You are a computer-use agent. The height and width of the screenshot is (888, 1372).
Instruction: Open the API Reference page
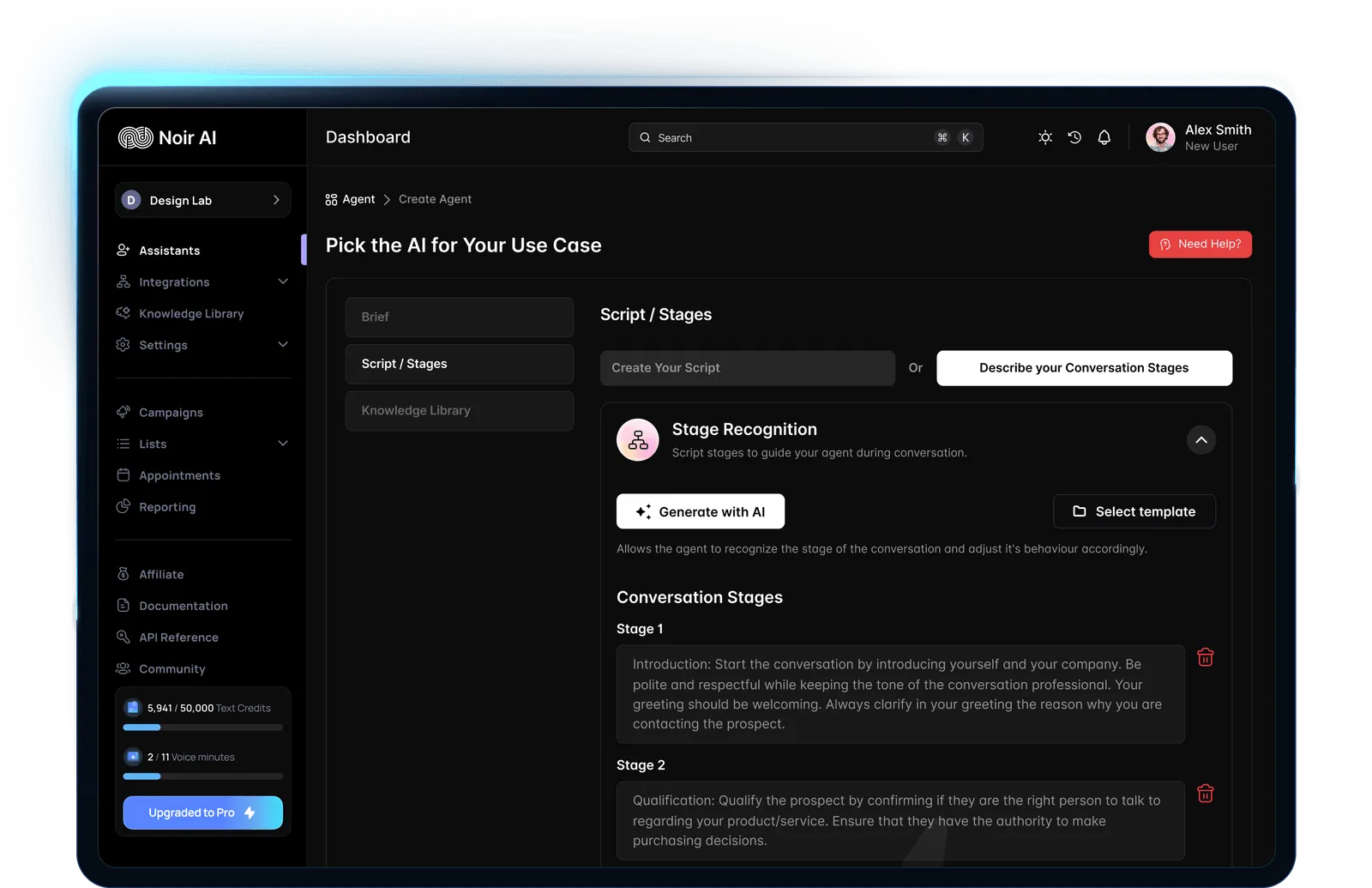click(178, 637)
